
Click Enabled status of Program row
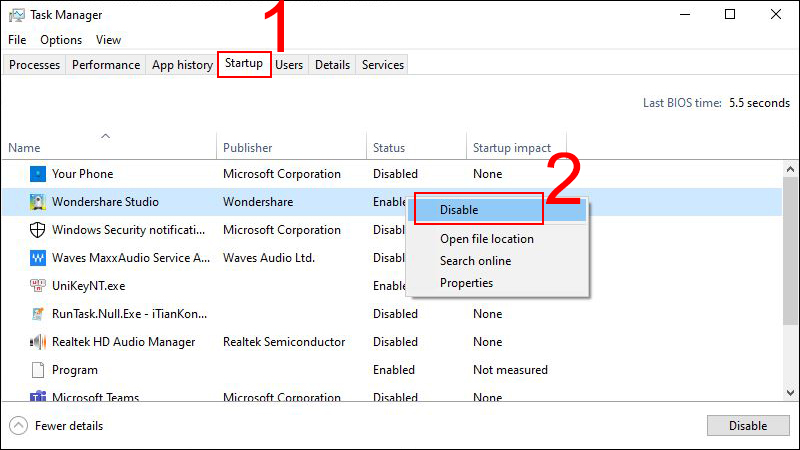(x=394, y=370)
